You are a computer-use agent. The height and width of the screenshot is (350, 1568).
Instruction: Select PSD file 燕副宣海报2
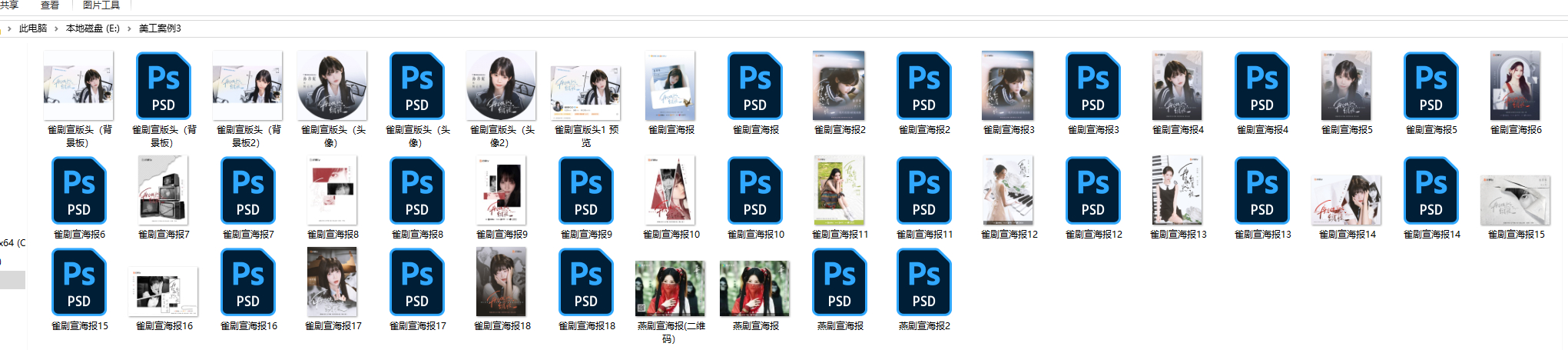pyautogui.click(x=923, y=282)
